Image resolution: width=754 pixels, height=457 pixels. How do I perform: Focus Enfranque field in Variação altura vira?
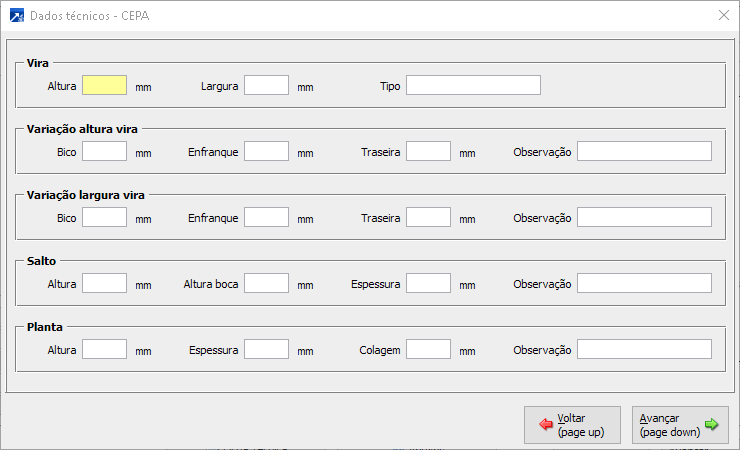266,152
